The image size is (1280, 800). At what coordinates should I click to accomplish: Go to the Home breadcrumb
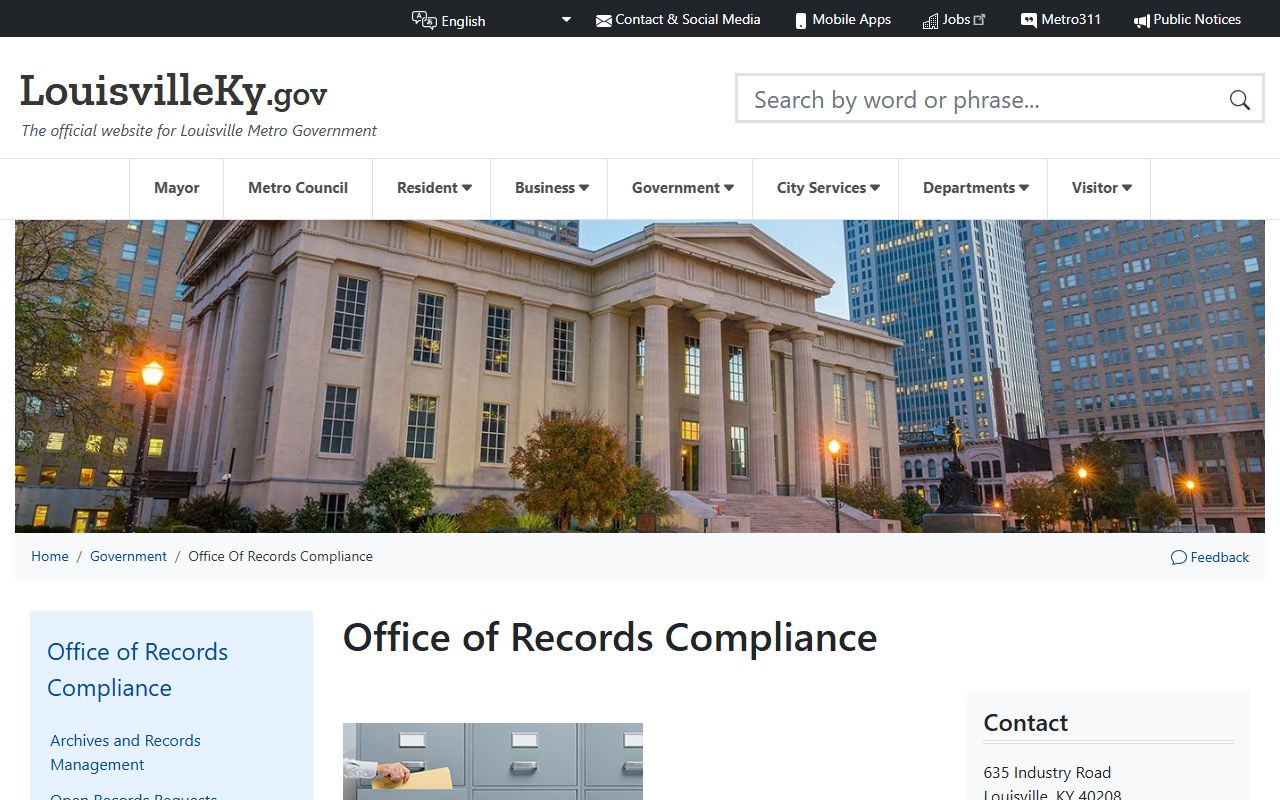(50, 556)
